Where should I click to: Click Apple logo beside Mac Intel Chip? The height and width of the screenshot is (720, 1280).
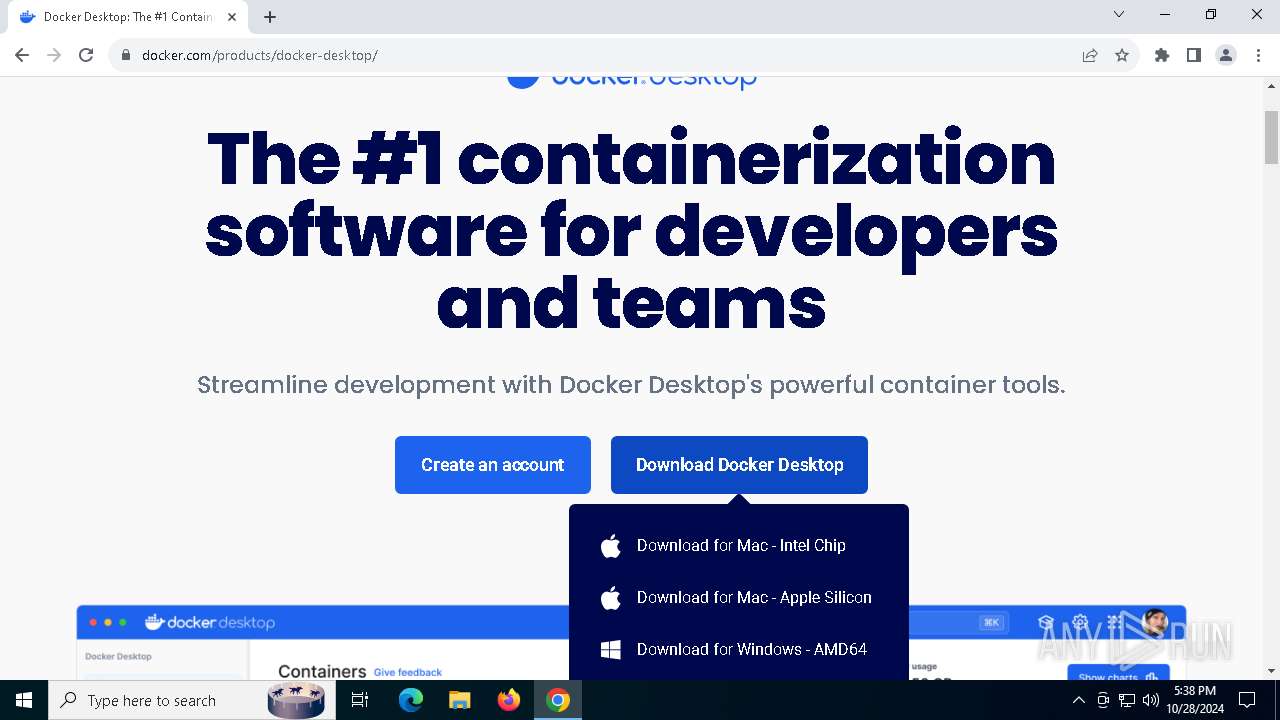611,545
